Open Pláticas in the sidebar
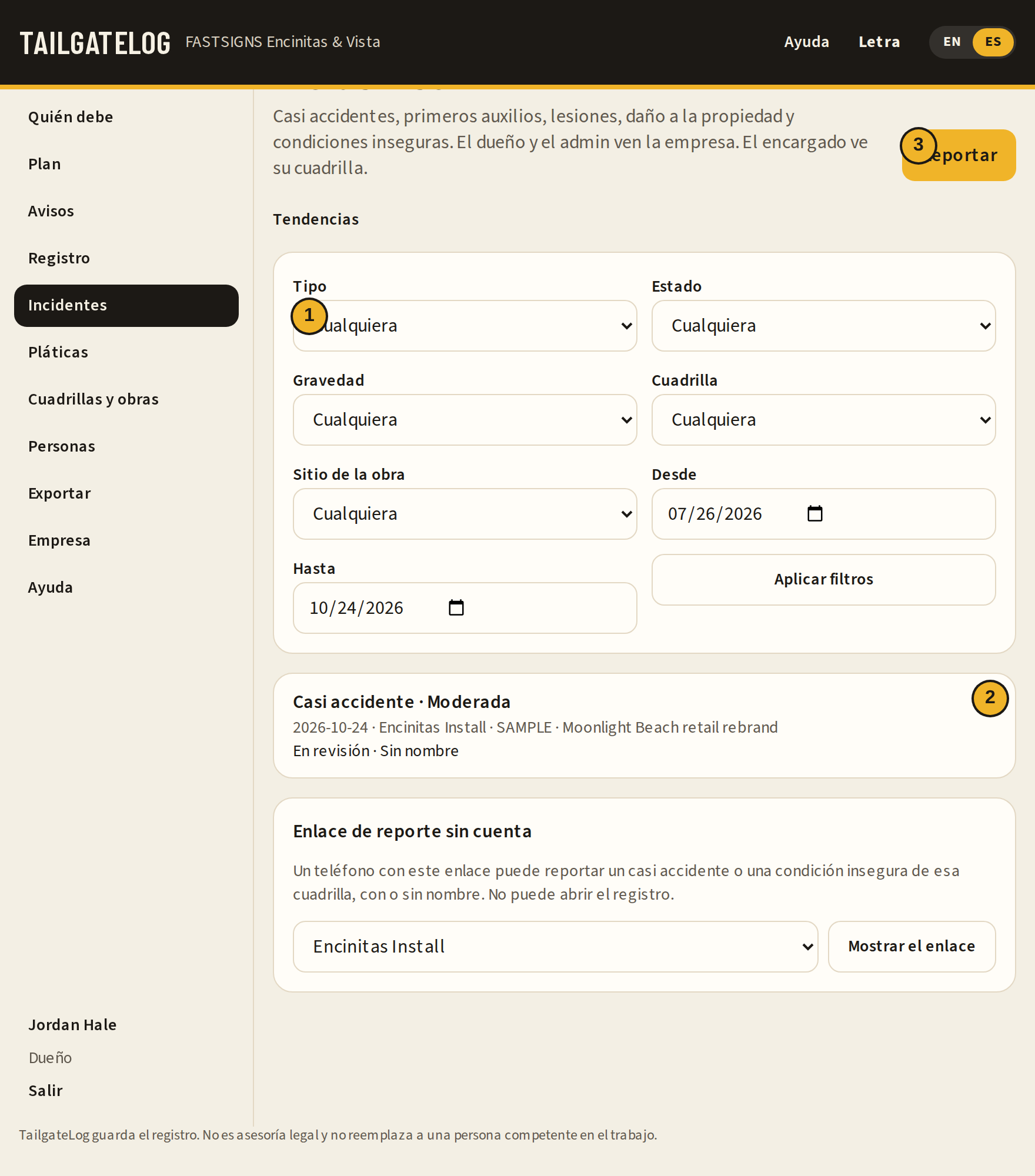 (126, 352)
